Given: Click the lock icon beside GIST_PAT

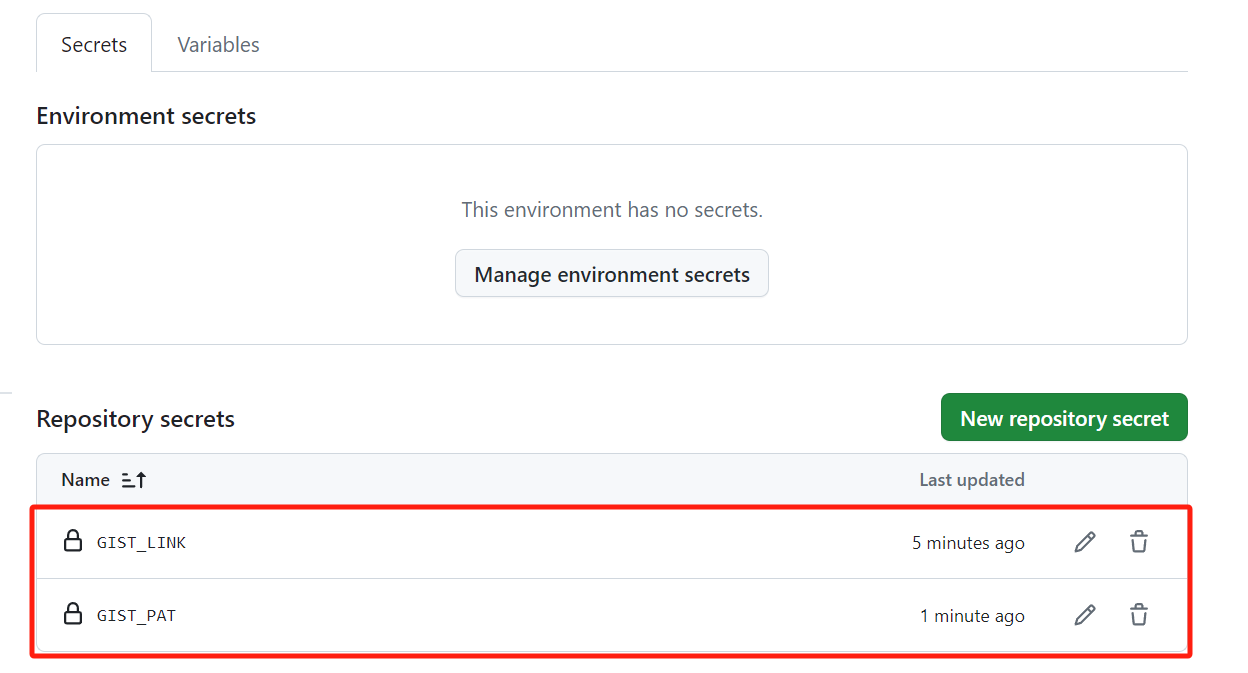Looking at the screenshot, I should [x=73, y=614].
